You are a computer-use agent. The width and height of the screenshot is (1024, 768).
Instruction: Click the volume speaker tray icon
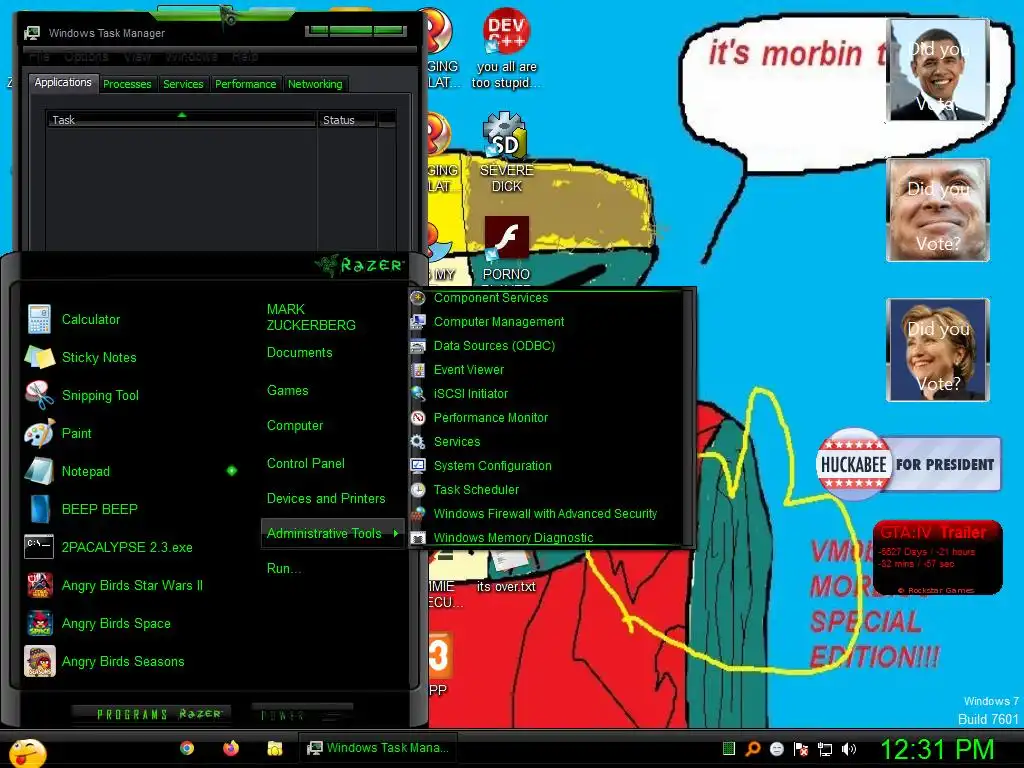(x=849, y=749)
